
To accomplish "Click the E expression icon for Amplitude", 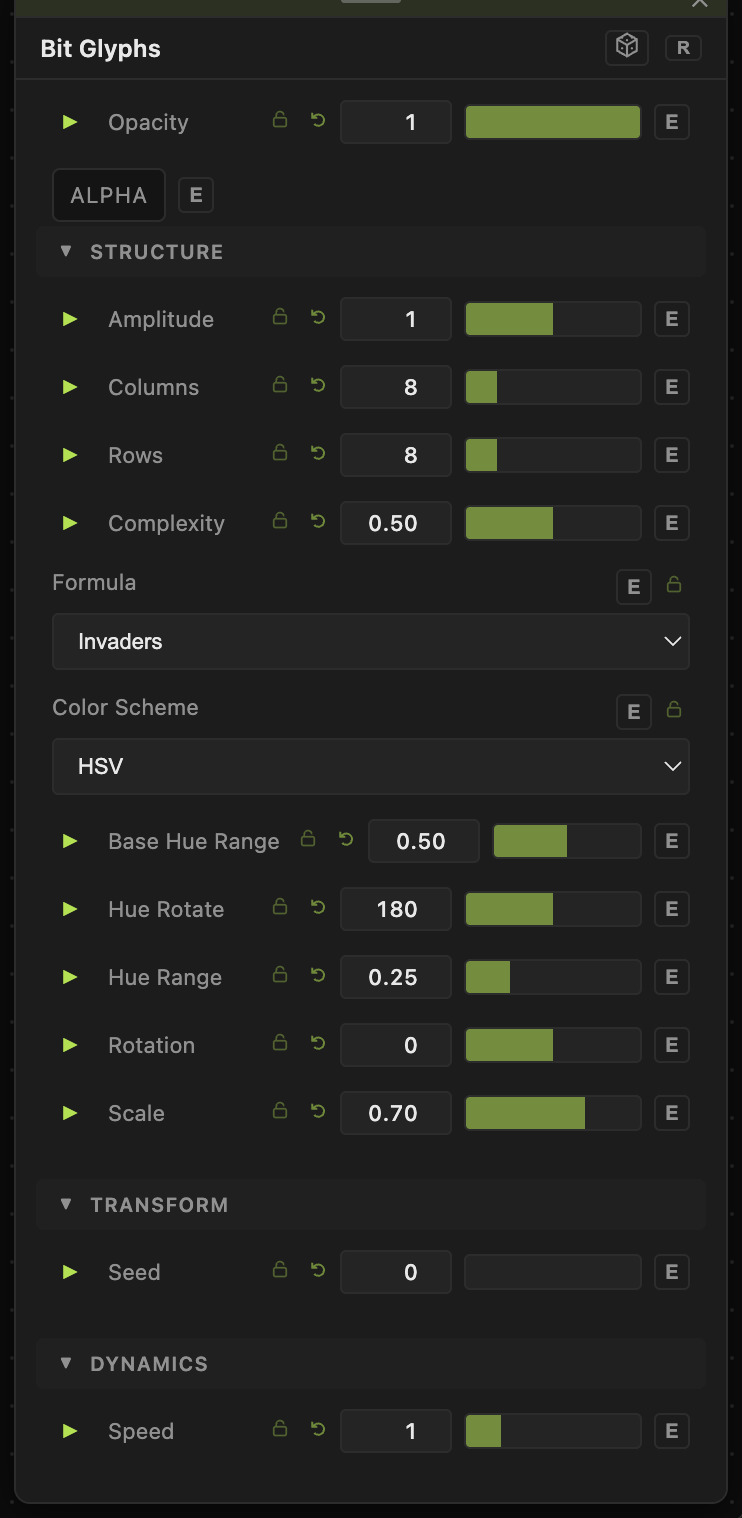I will point(672,319).
